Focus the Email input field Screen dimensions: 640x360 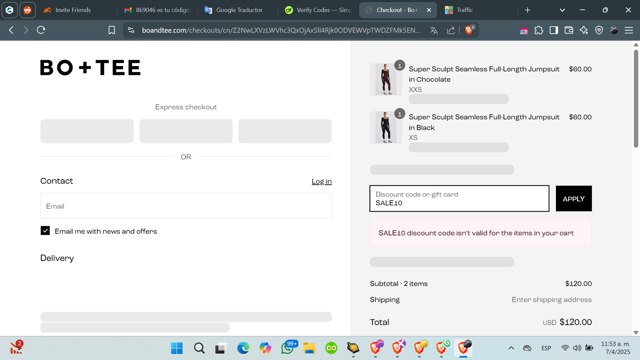[186, 206]
